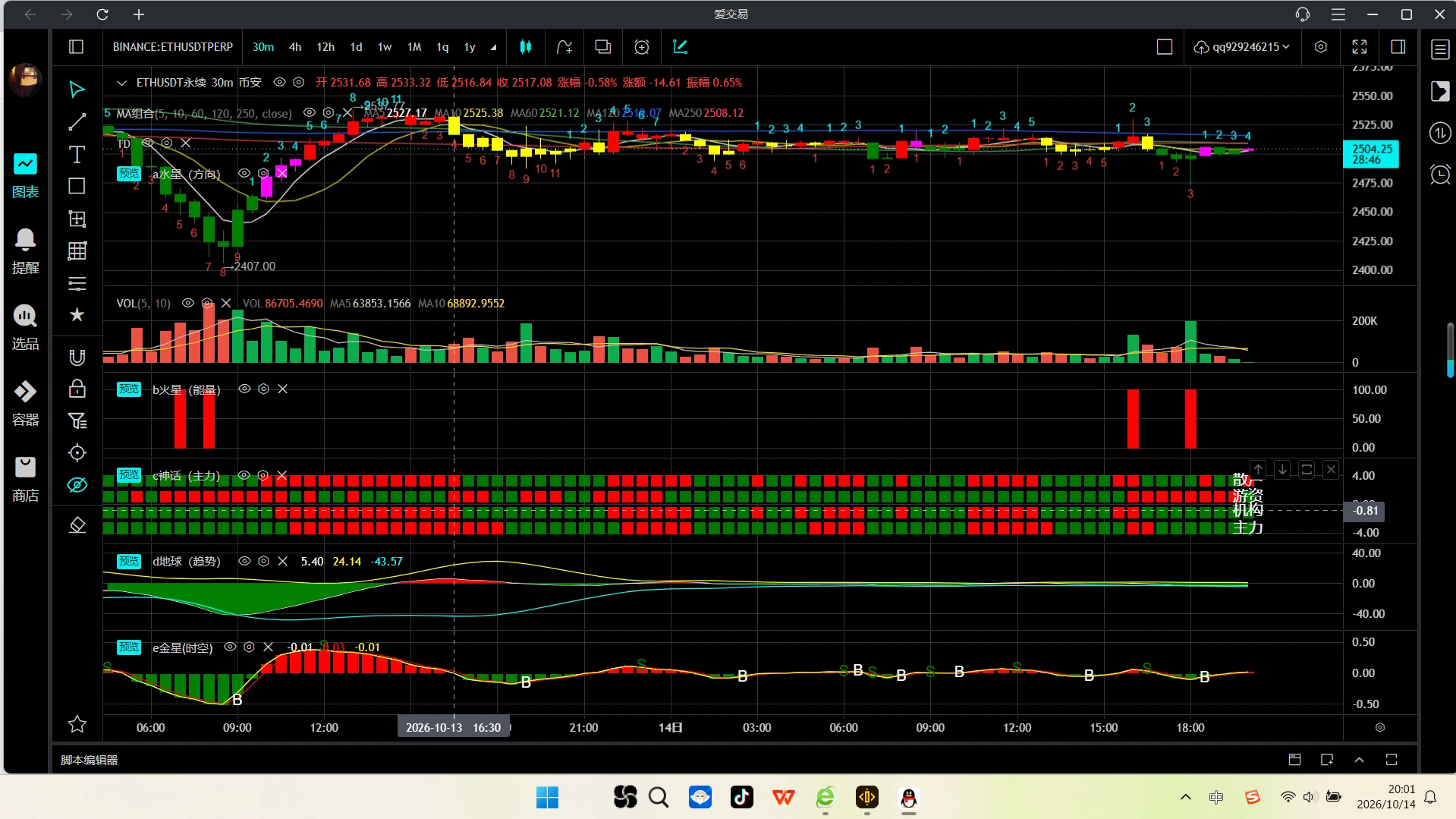Select the Text annotation tool

coord(77,154)
